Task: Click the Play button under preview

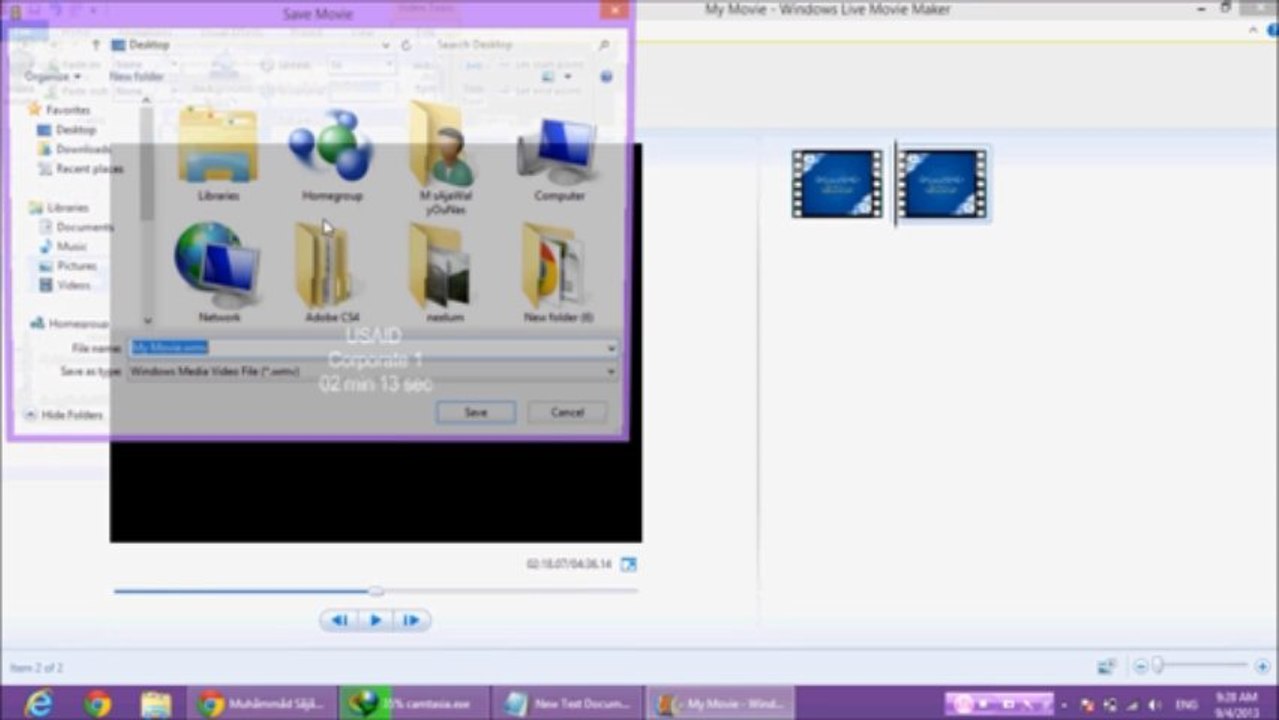Action: (x=376, y=620)
